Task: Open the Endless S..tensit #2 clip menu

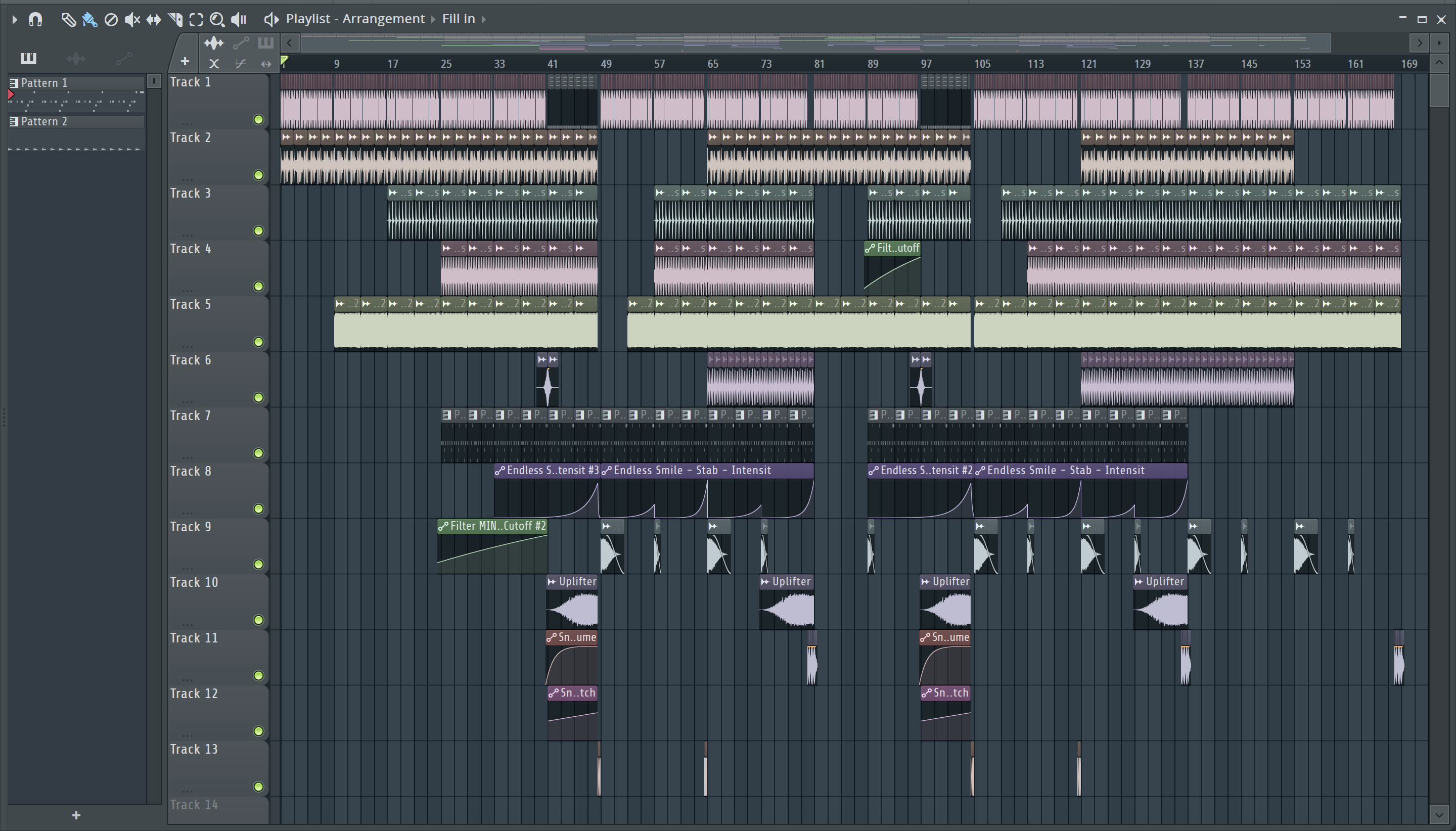Action: coord(873,471)
